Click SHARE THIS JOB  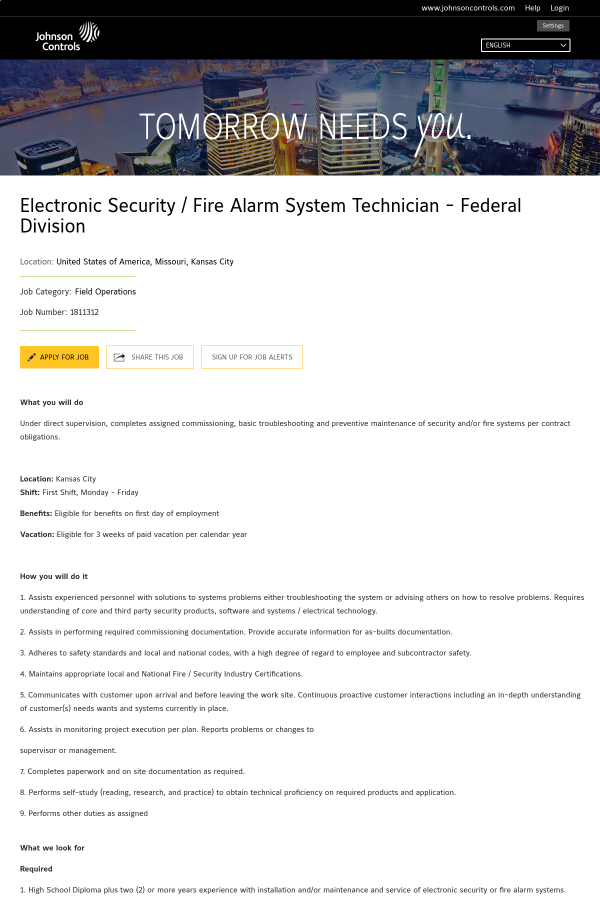tap(150, 357)
